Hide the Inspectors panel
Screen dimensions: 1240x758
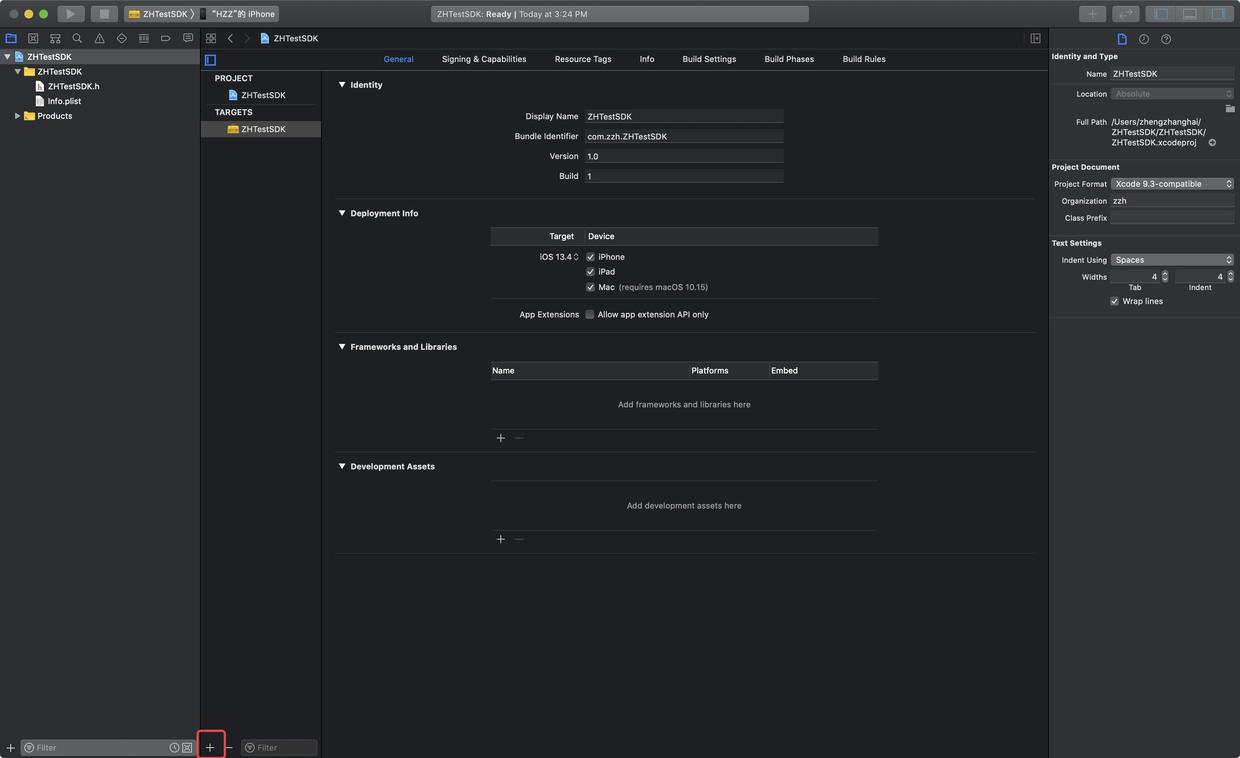[1218, 14]
